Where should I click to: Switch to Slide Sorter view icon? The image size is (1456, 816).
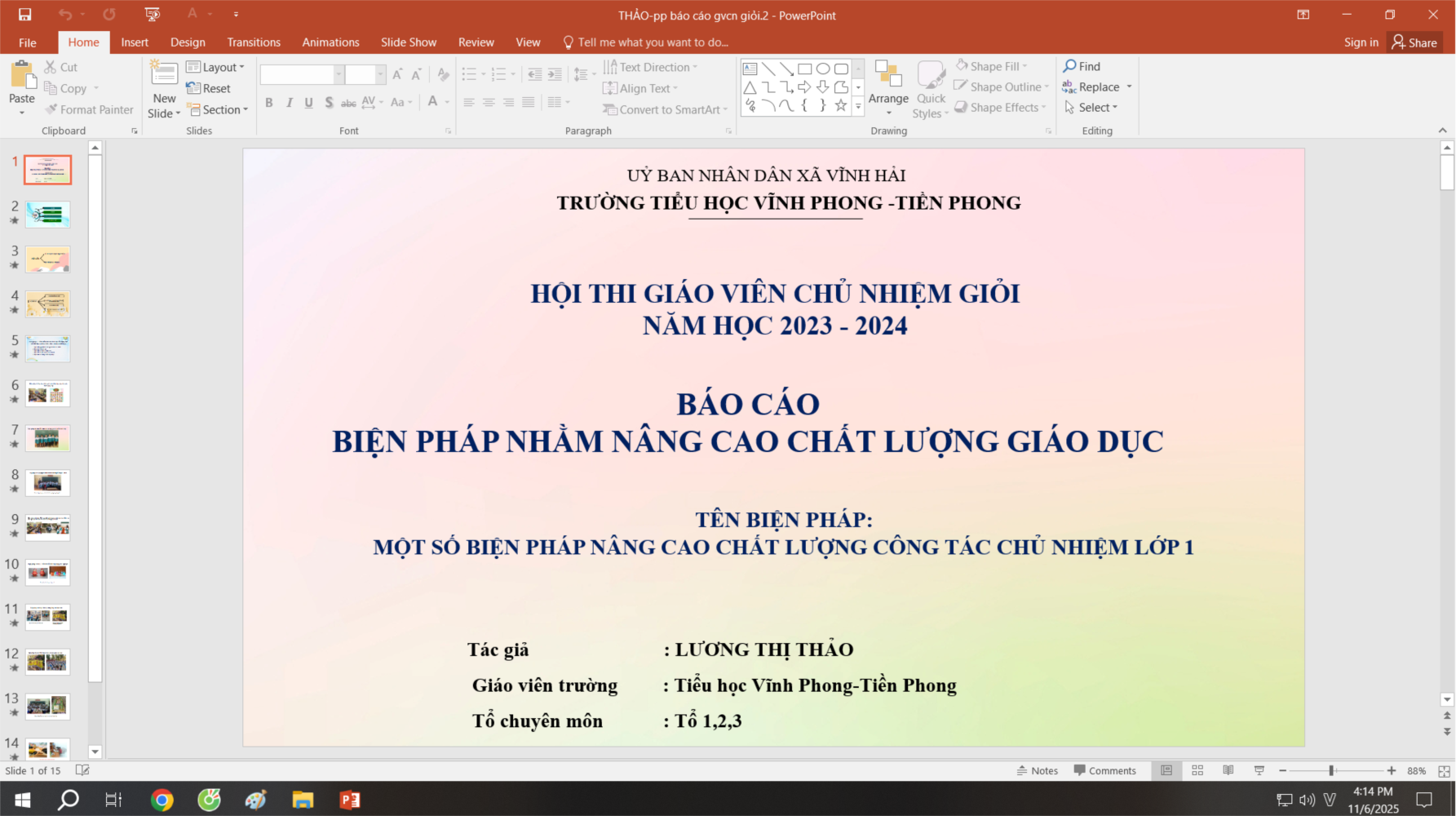(x=1197, y=770)
